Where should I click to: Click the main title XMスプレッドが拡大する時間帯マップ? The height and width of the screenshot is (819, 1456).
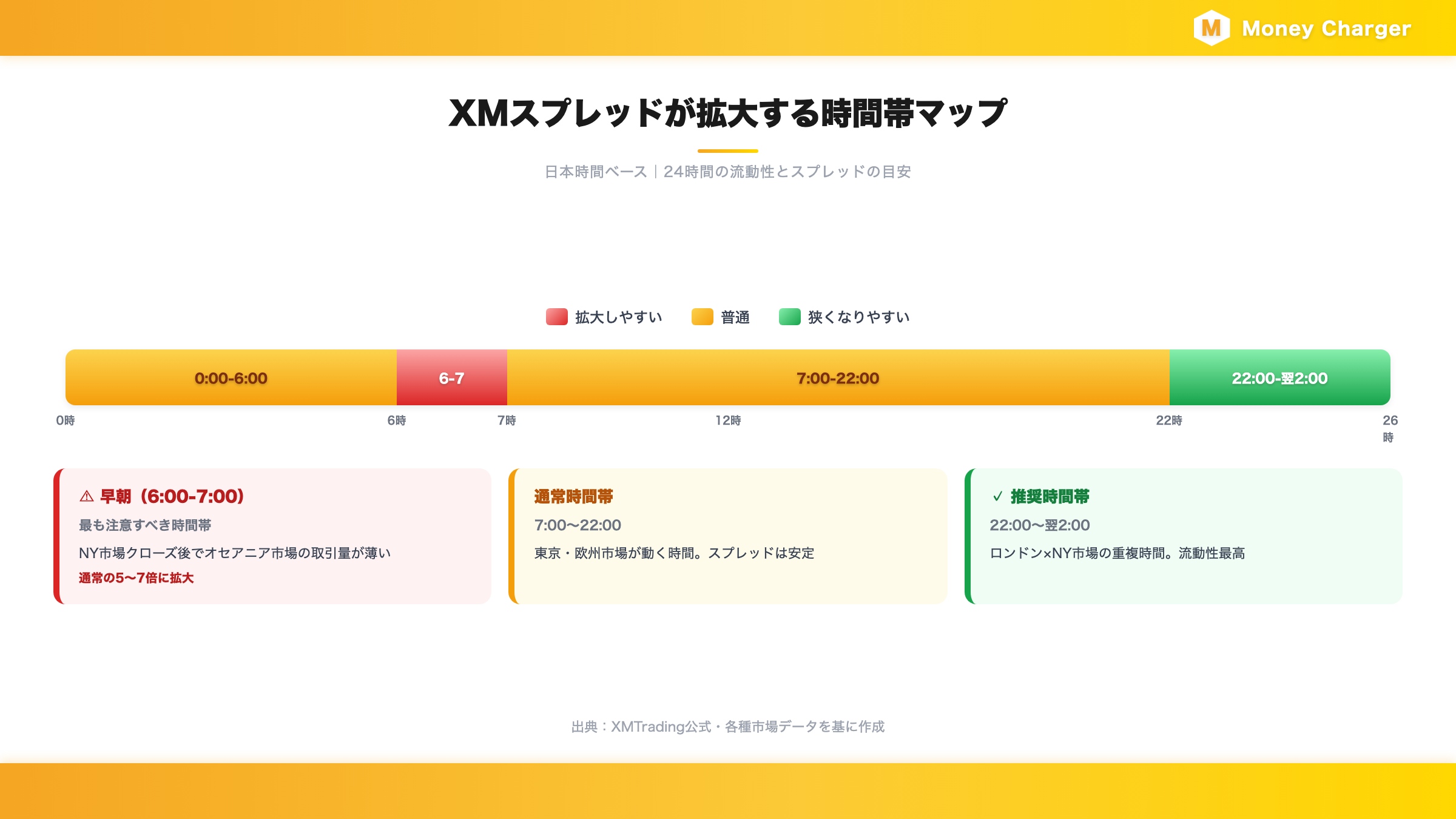tap(728, 113)
